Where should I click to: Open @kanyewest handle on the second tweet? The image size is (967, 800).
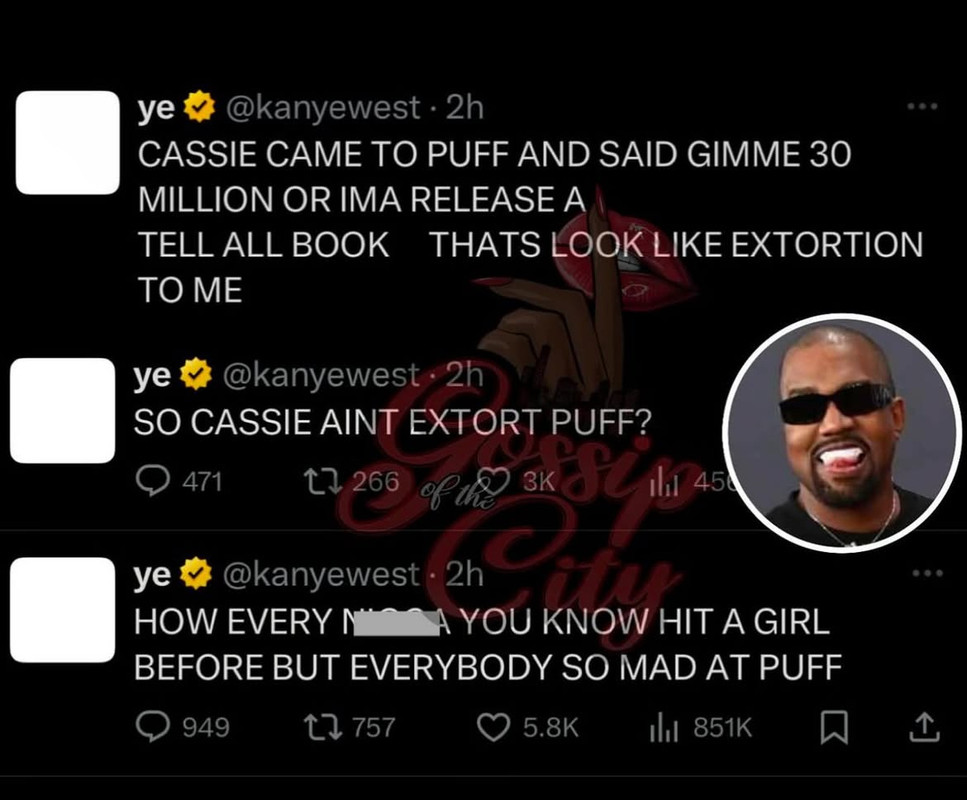(320, 375)
